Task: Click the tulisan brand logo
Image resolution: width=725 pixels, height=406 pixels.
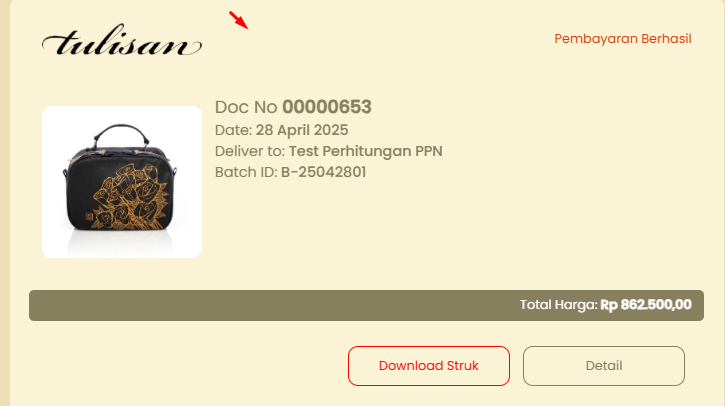Action: click(x=122, y=40)
